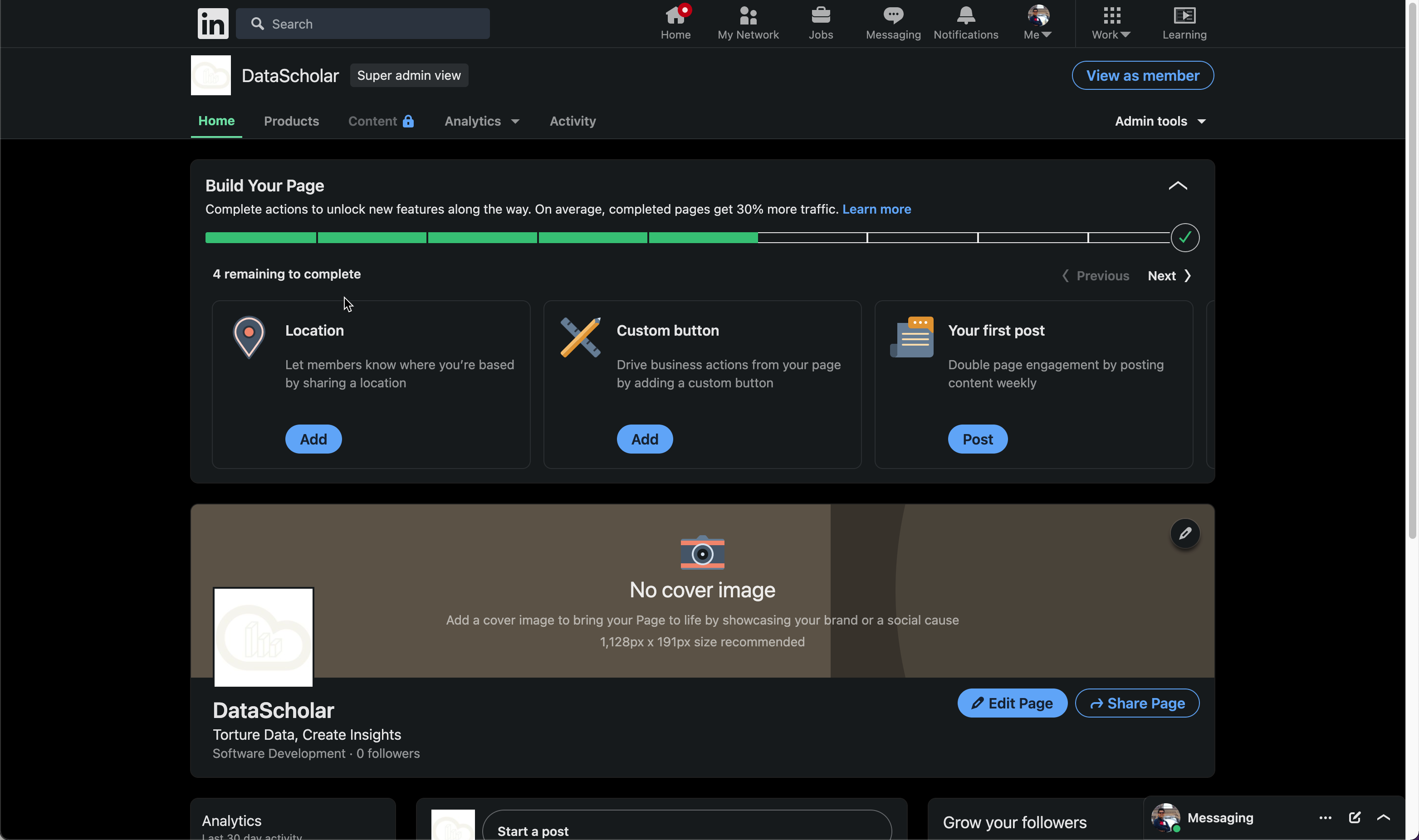Click the View as member button
1419x840 pixels.
coord(1142,75)
